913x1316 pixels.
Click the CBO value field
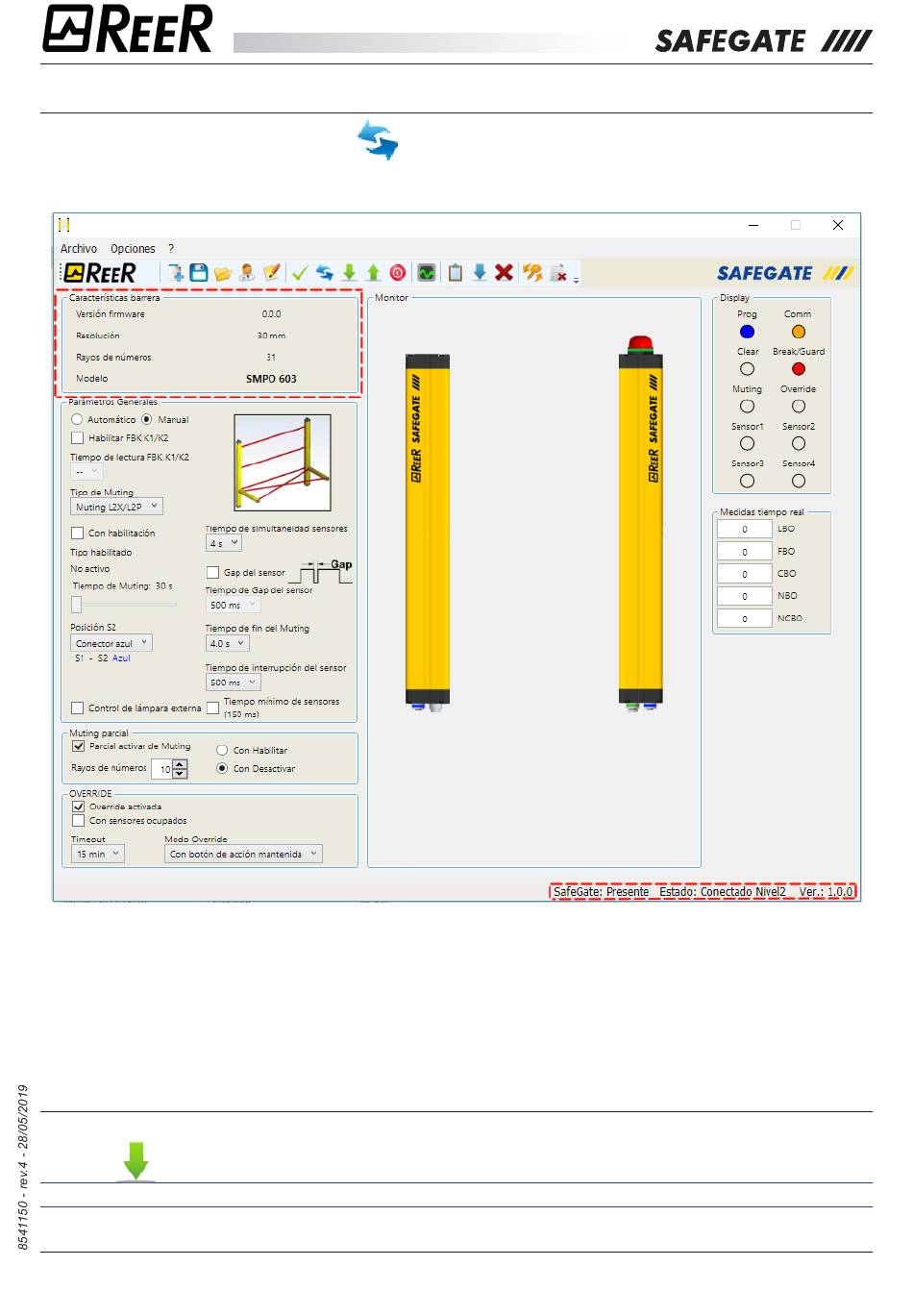click(744, 574)
